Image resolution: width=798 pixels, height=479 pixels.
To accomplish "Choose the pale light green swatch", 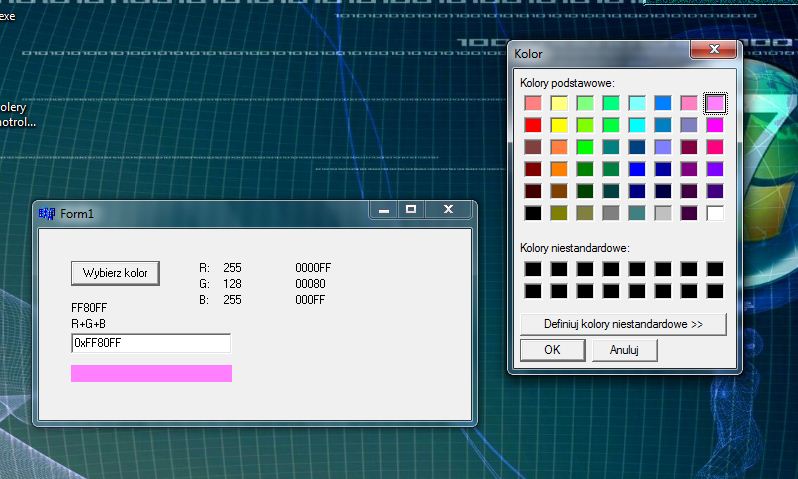I will (x=585, y=103).
